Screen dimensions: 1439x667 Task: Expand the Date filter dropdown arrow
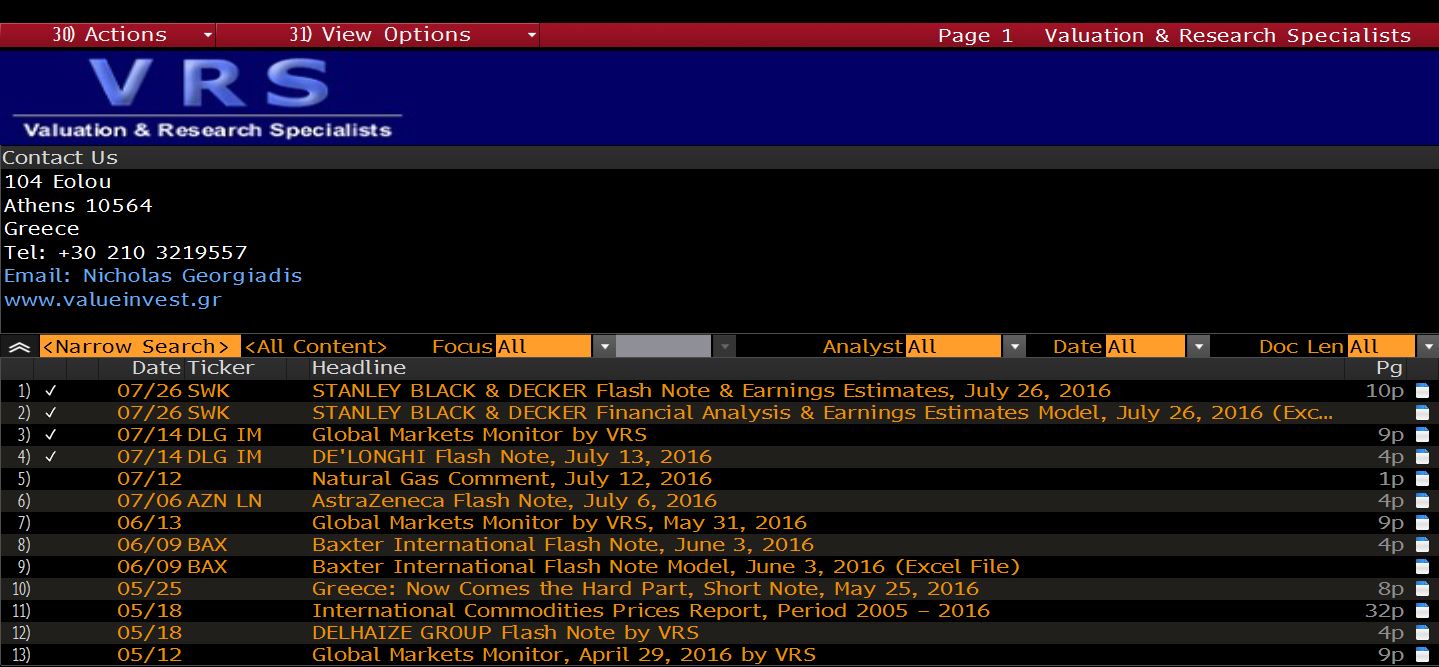[x=1198, y=347]
